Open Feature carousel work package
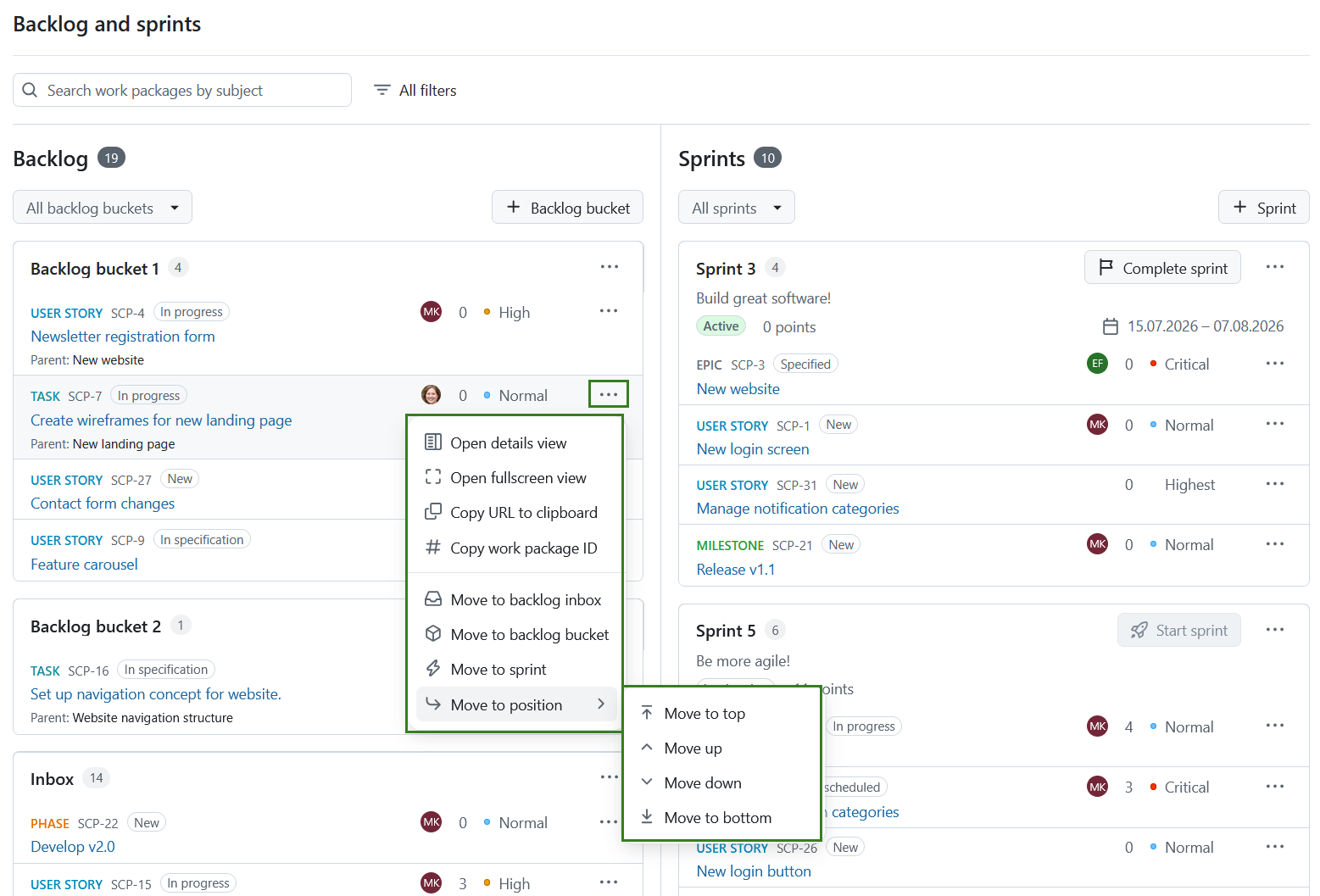 84,564
